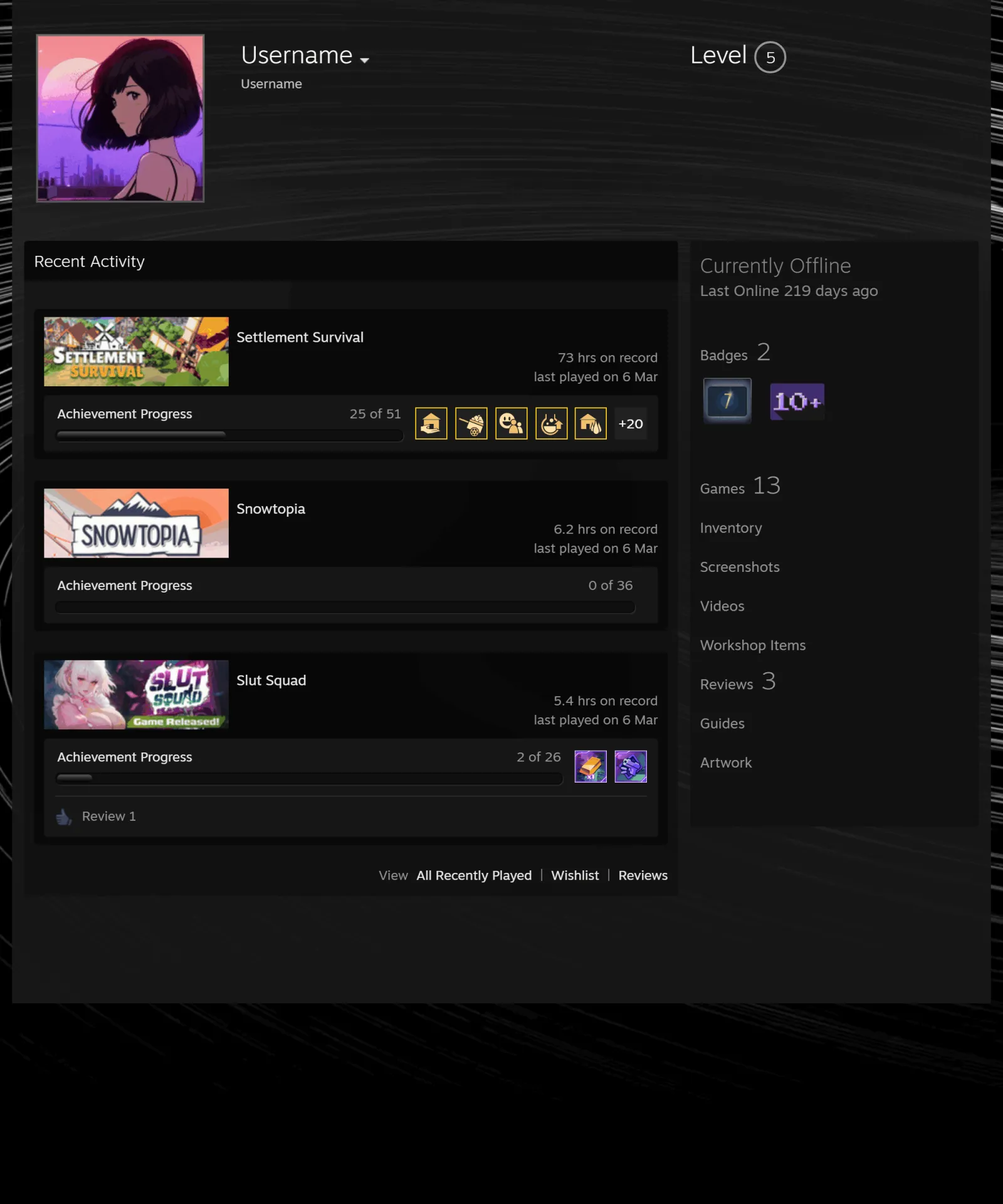This screenshot has width=1003, height=1204.
Task: Open the Review 1 link
Action: tap(108, 816)
